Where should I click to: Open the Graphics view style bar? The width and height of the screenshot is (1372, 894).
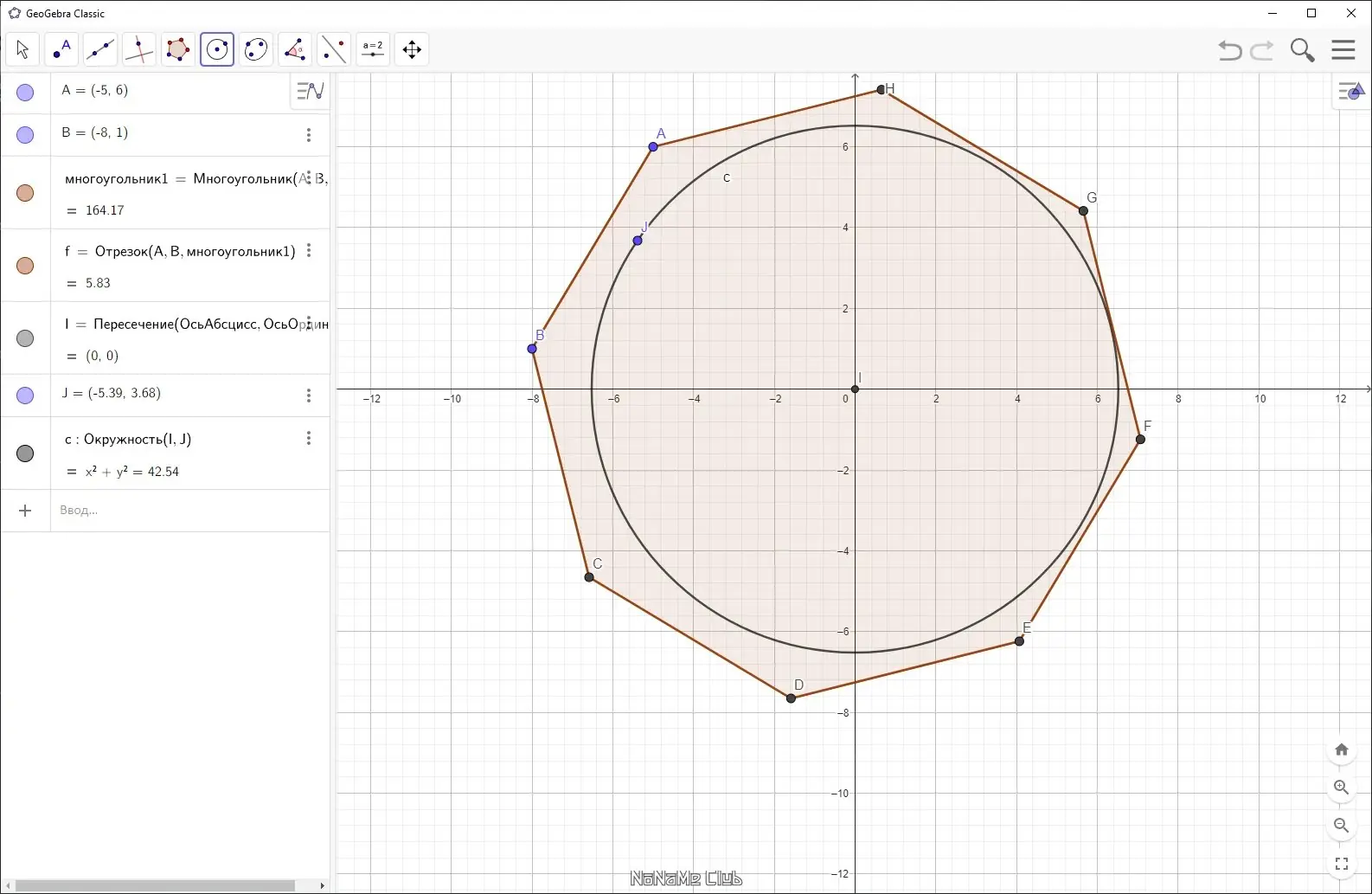(x=1350, y=91)
